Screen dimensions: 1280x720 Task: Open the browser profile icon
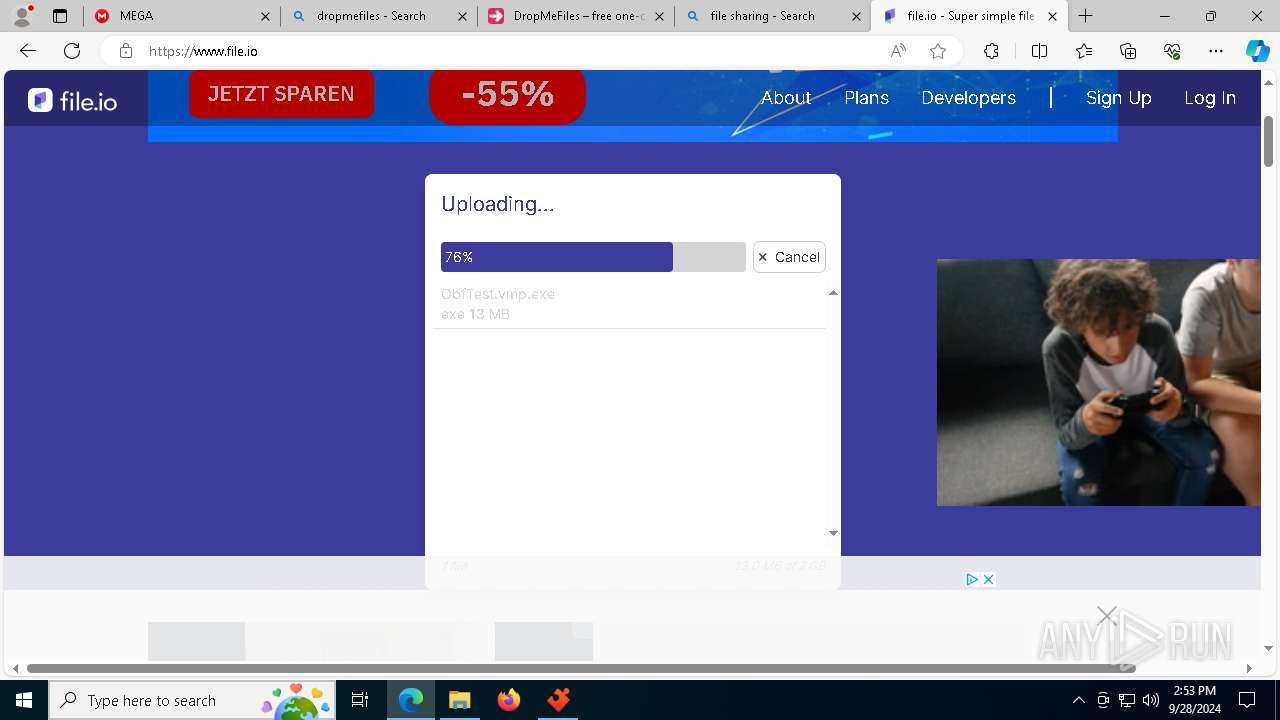coord(22,16)
